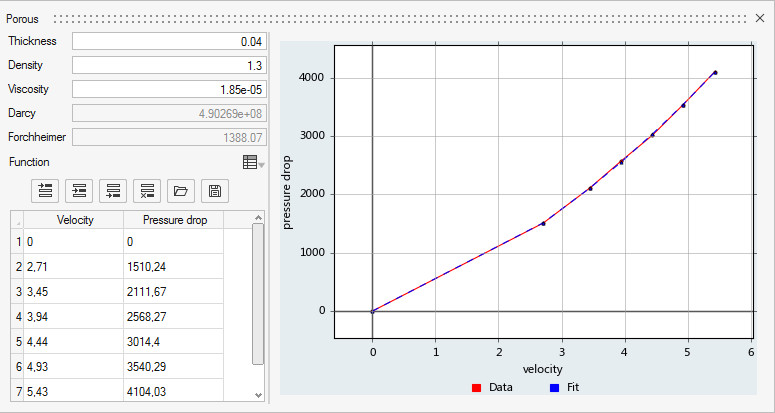Image resolution: width=775 pixels, height=413 pixels.
Task: Select the velocity cell 5,43
Action: [74, 391]
